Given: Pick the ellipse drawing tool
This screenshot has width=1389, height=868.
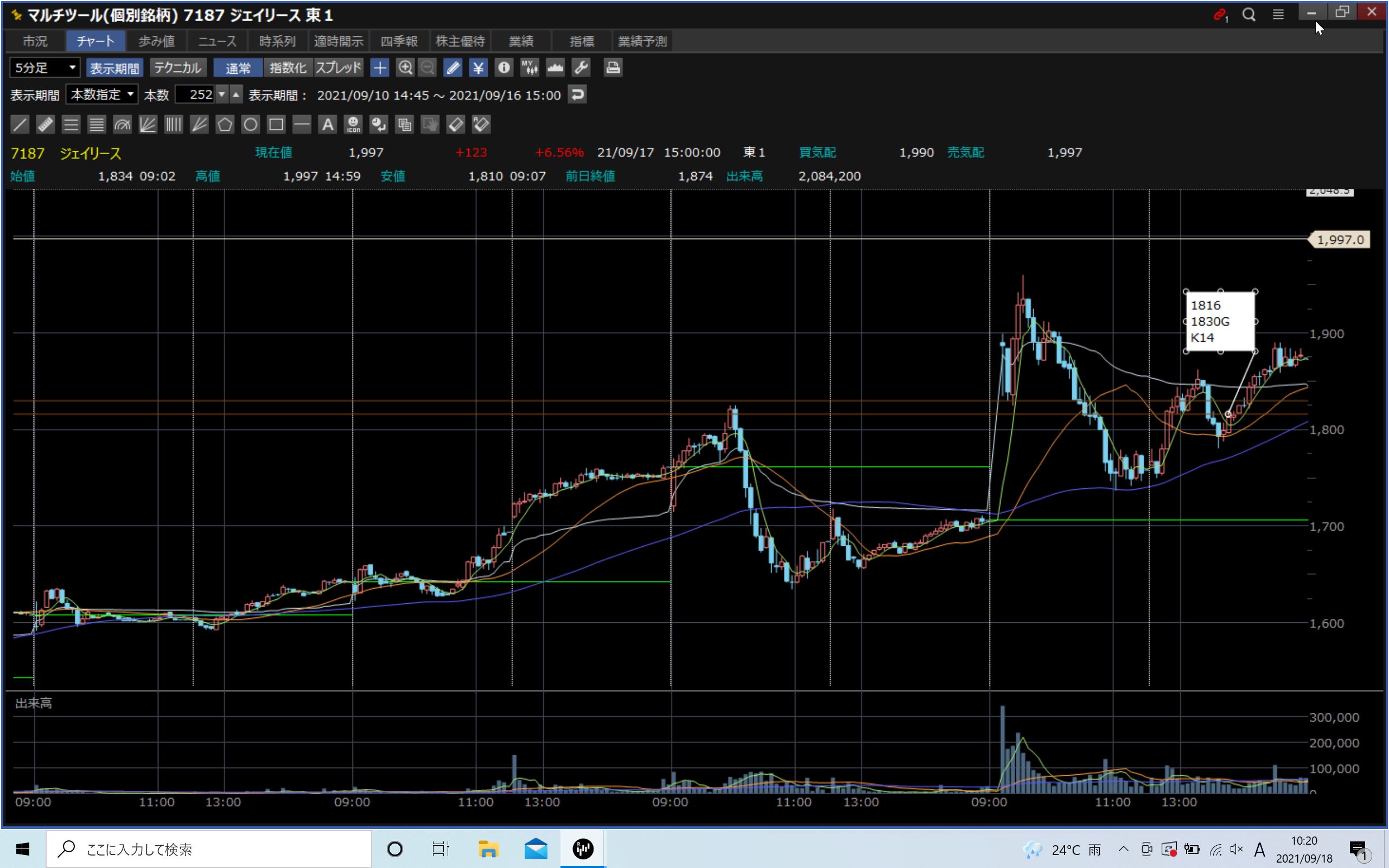Looking at the screenshot, I should [x=250, y=125].
